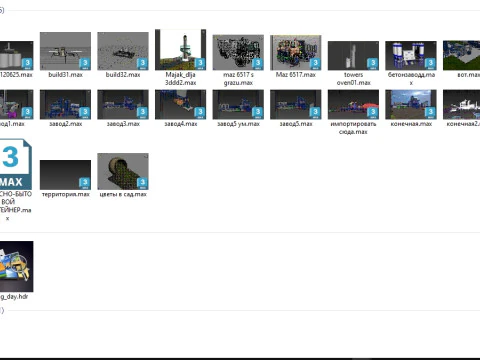The image size is (480, 360).
Task: Click the g_day.hdr image file icon
Action: (16, 266)
